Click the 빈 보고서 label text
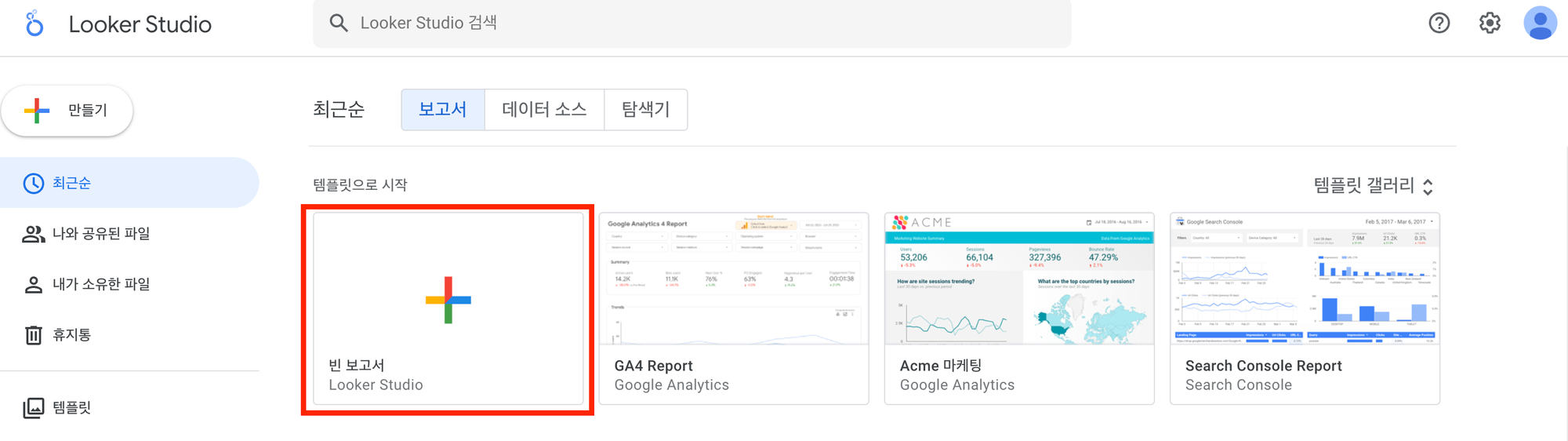 [x=357, y=365]
